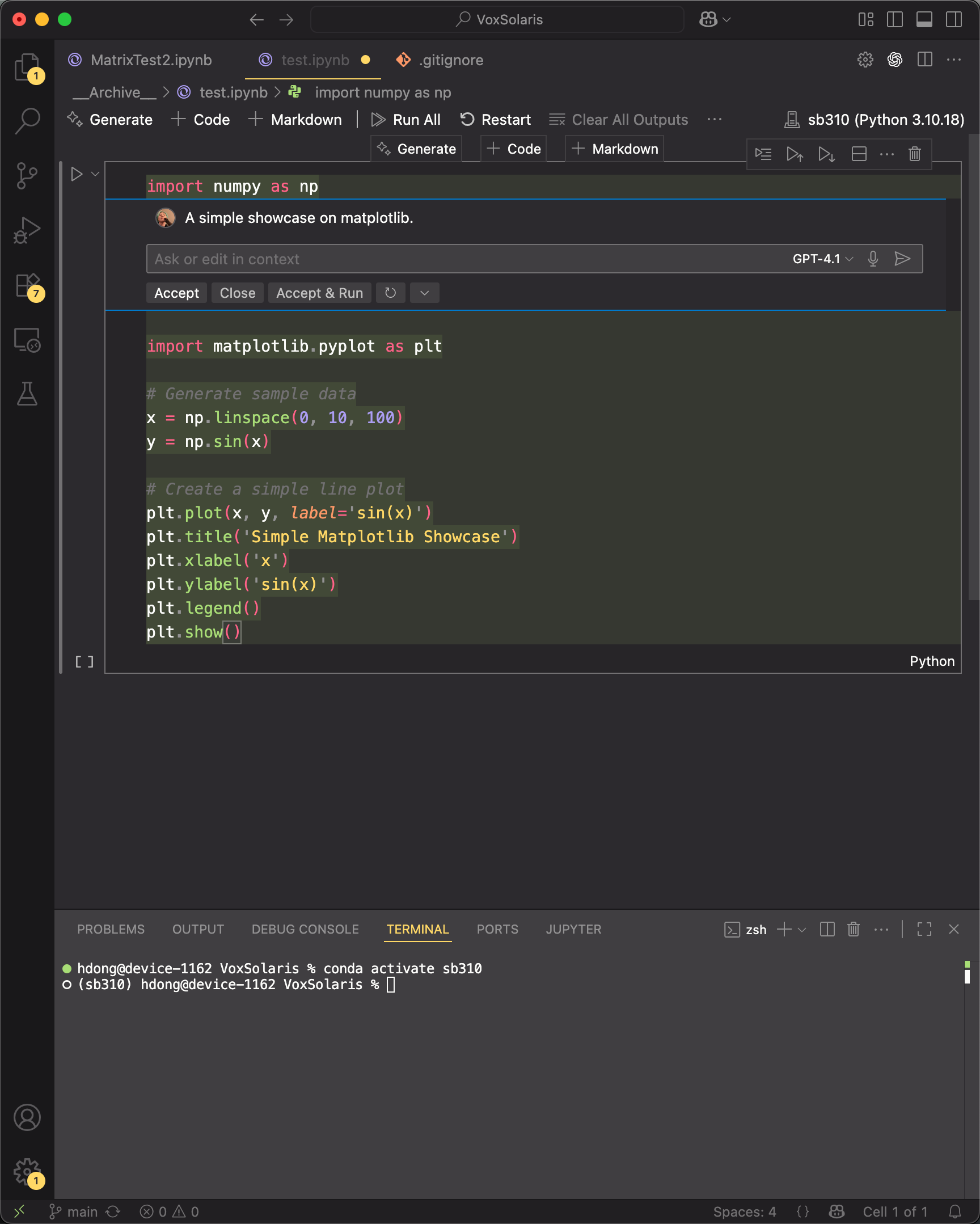Open the Extensions view in activity bar
The image size is (980, 1224).
point(27,285)
